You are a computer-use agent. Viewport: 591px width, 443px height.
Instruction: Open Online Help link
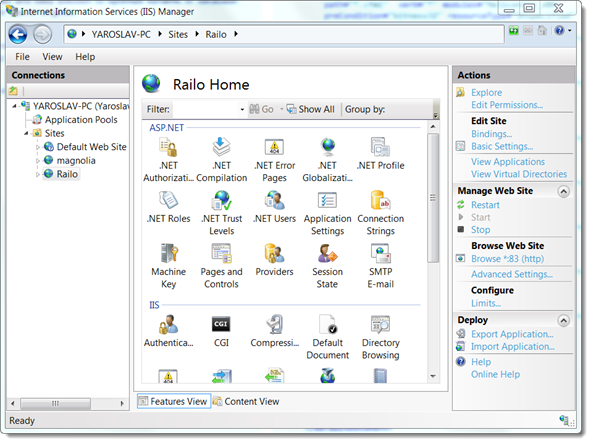tap(495, 375)
